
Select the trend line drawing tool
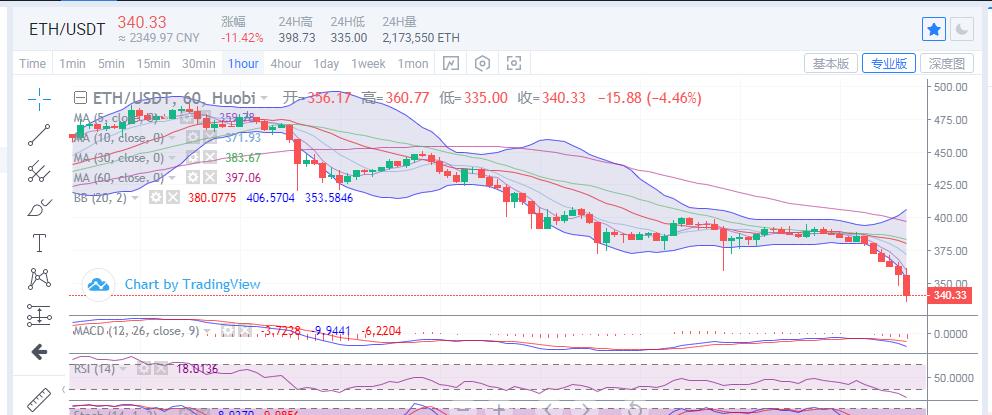pos(39,134)
